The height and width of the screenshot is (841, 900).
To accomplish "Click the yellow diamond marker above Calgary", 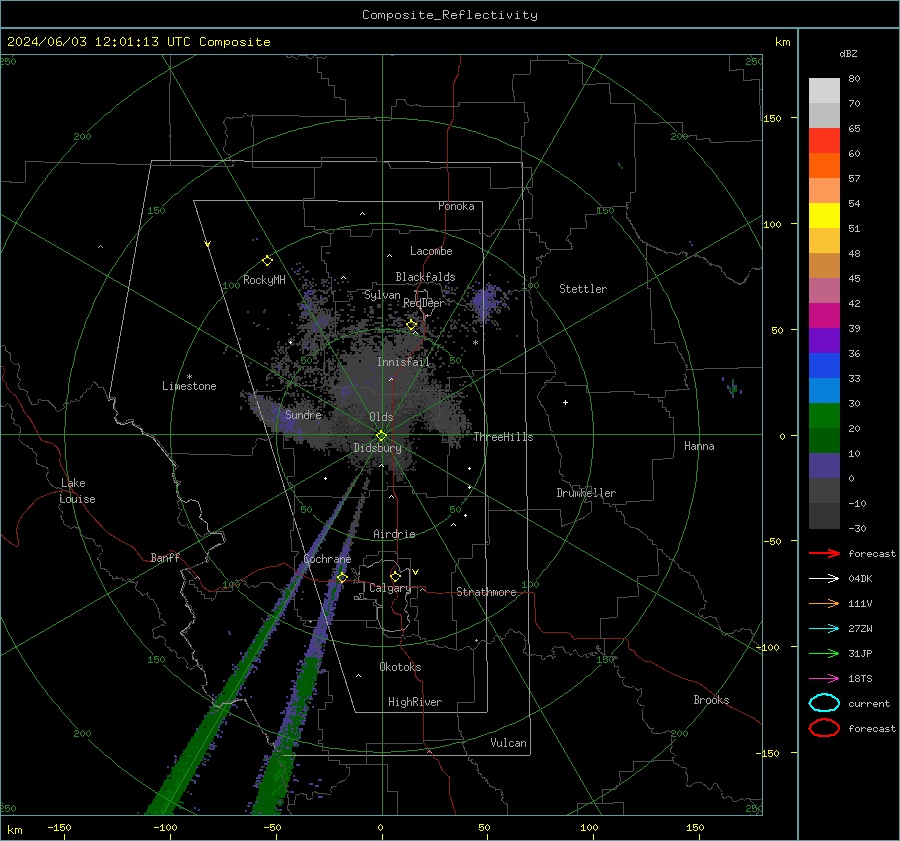I will (395, 576).
